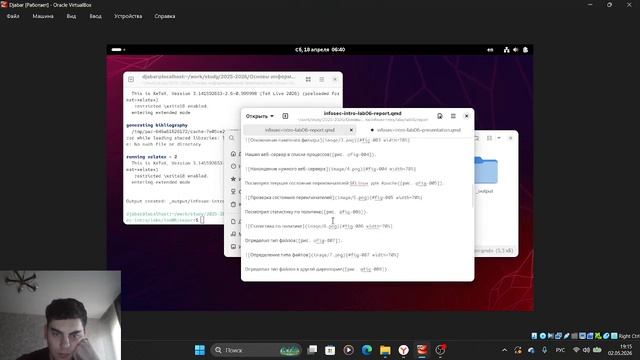Click the network icon in GNOME top bar
The height and width of the screenshot is (360, 640).
point(507,50)
